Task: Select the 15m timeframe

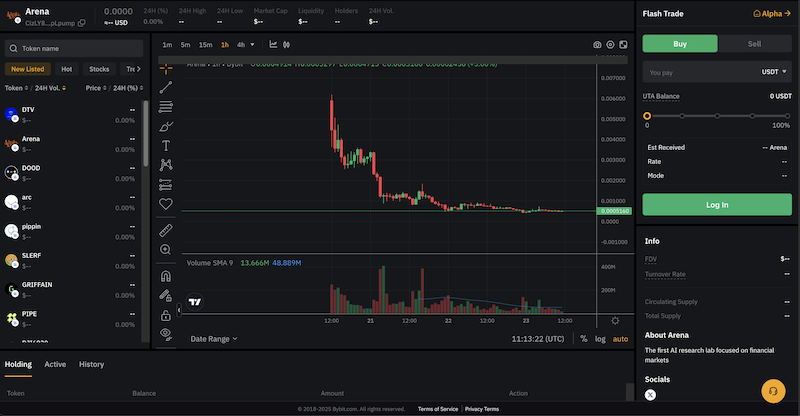Action: [206, 45]
